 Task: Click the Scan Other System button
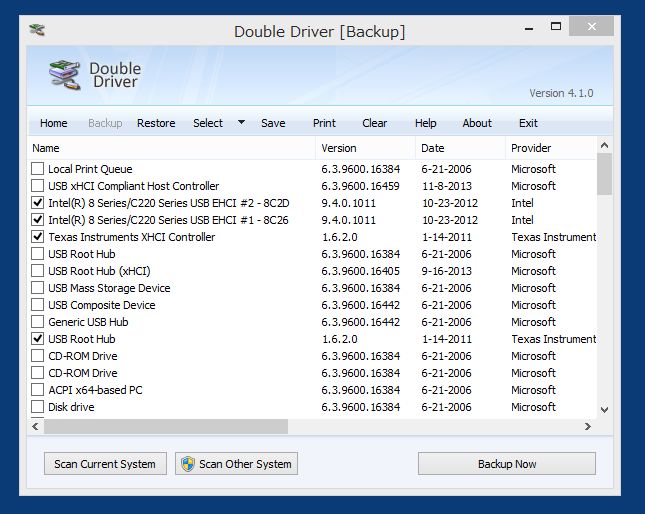coord(237,464)
